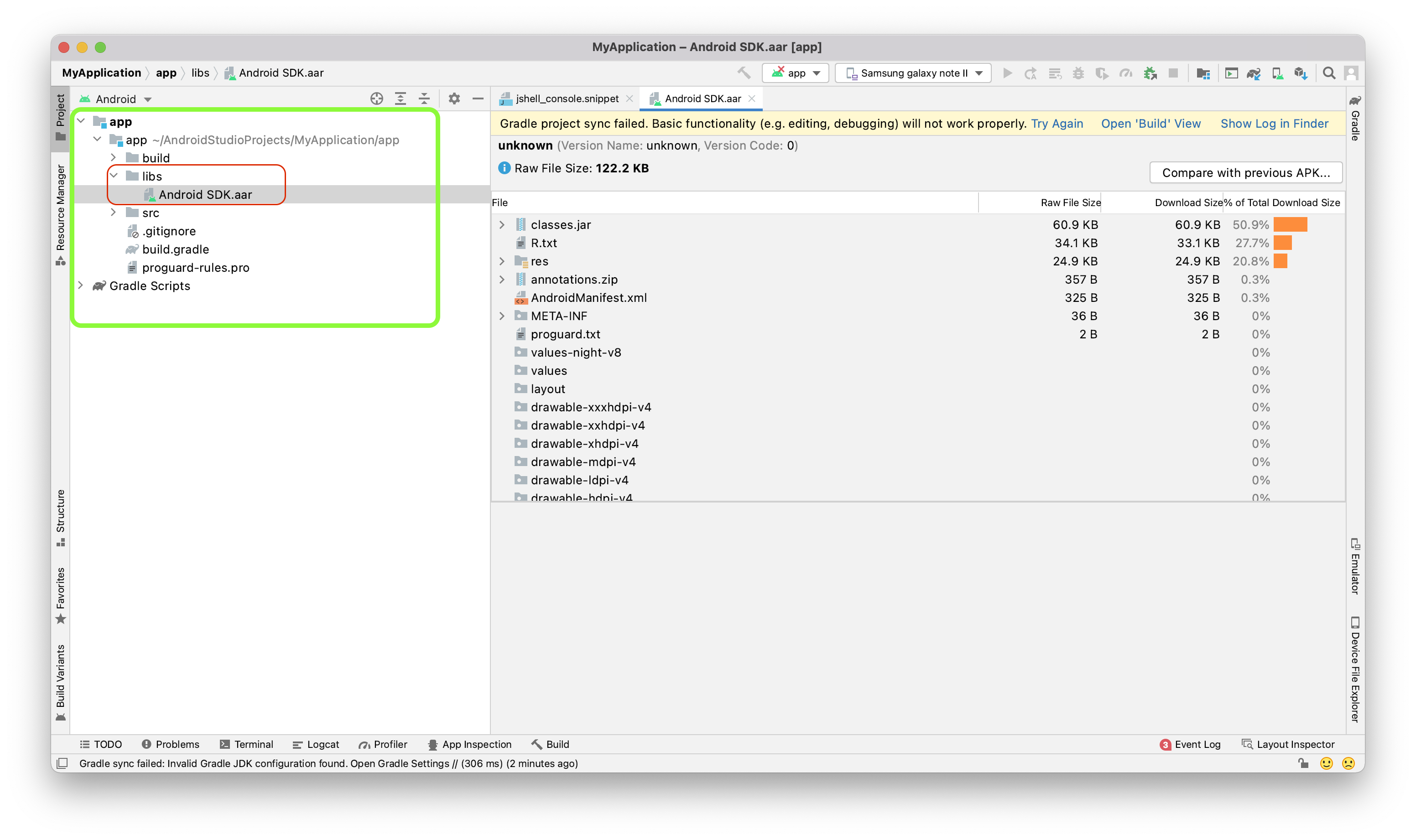The image size is (1416, 840).
Task: Collapse all nodes in the Project panel
Action: [x=423, y=99]
